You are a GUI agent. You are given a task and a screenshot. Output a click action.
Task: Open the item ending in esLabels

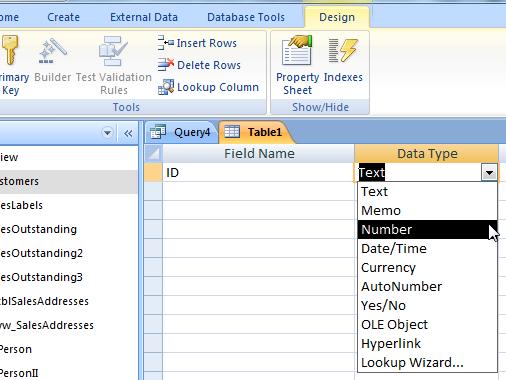68,205
